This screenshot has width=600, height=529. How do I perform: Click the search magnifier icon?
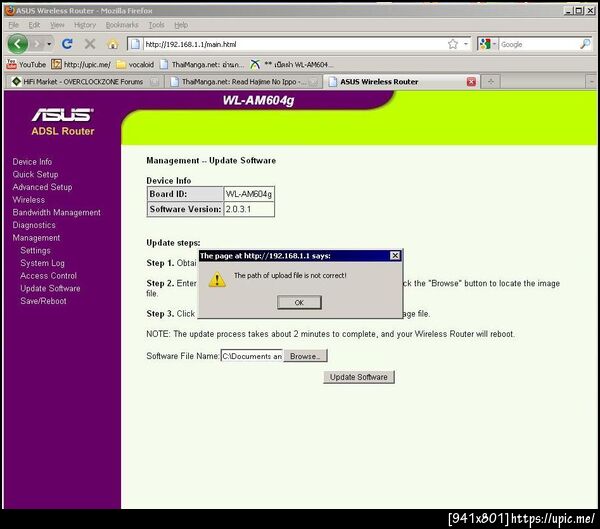(x=585, y=44)
